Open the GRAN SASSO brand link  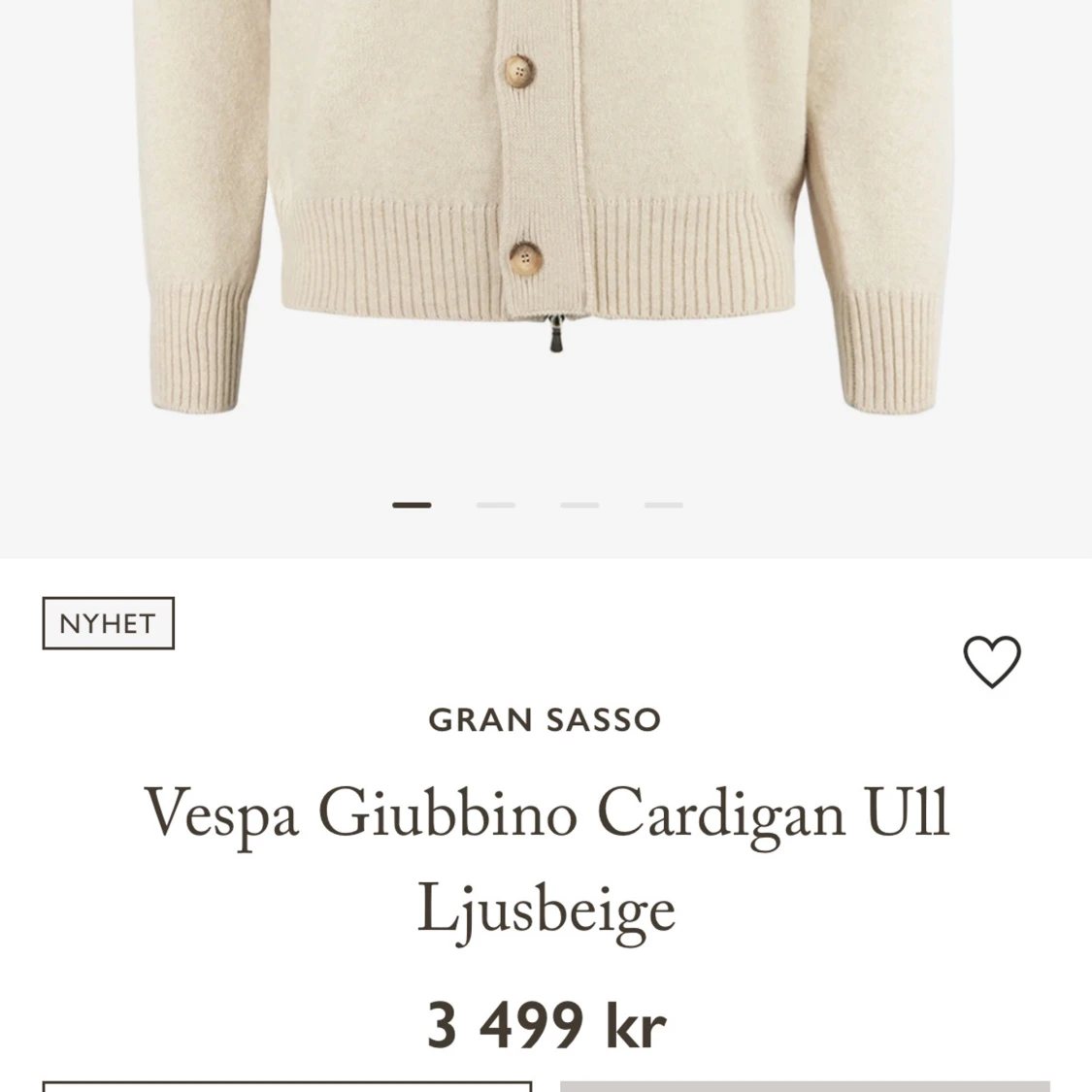click(x=545, y=720)
